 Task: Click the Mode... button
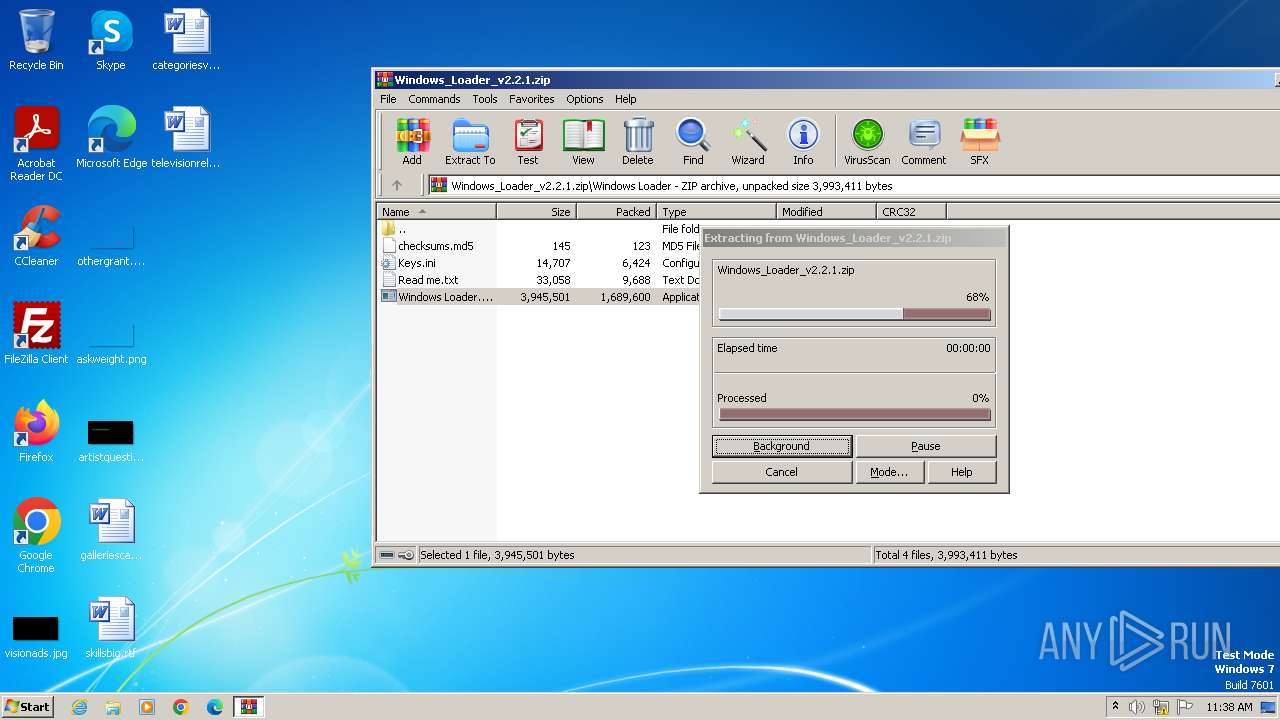[x=889, y=472]
